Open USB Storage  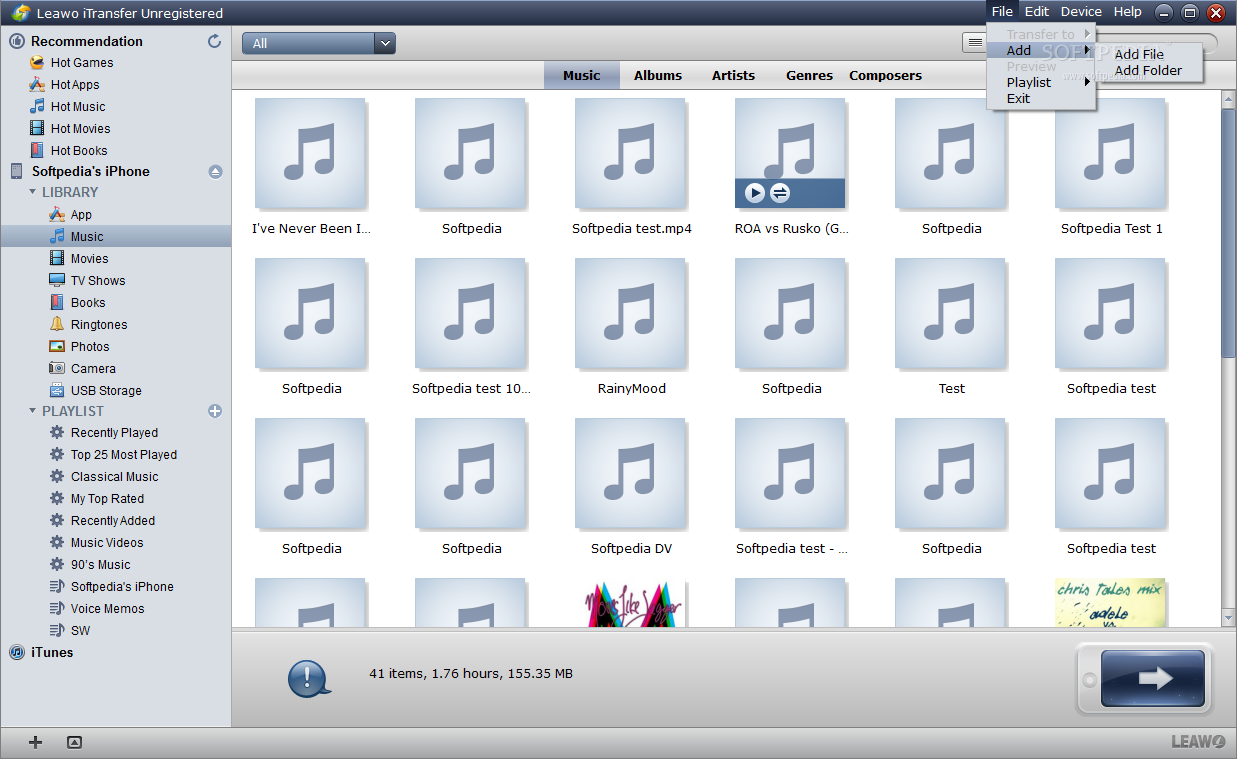pos(106,391)
